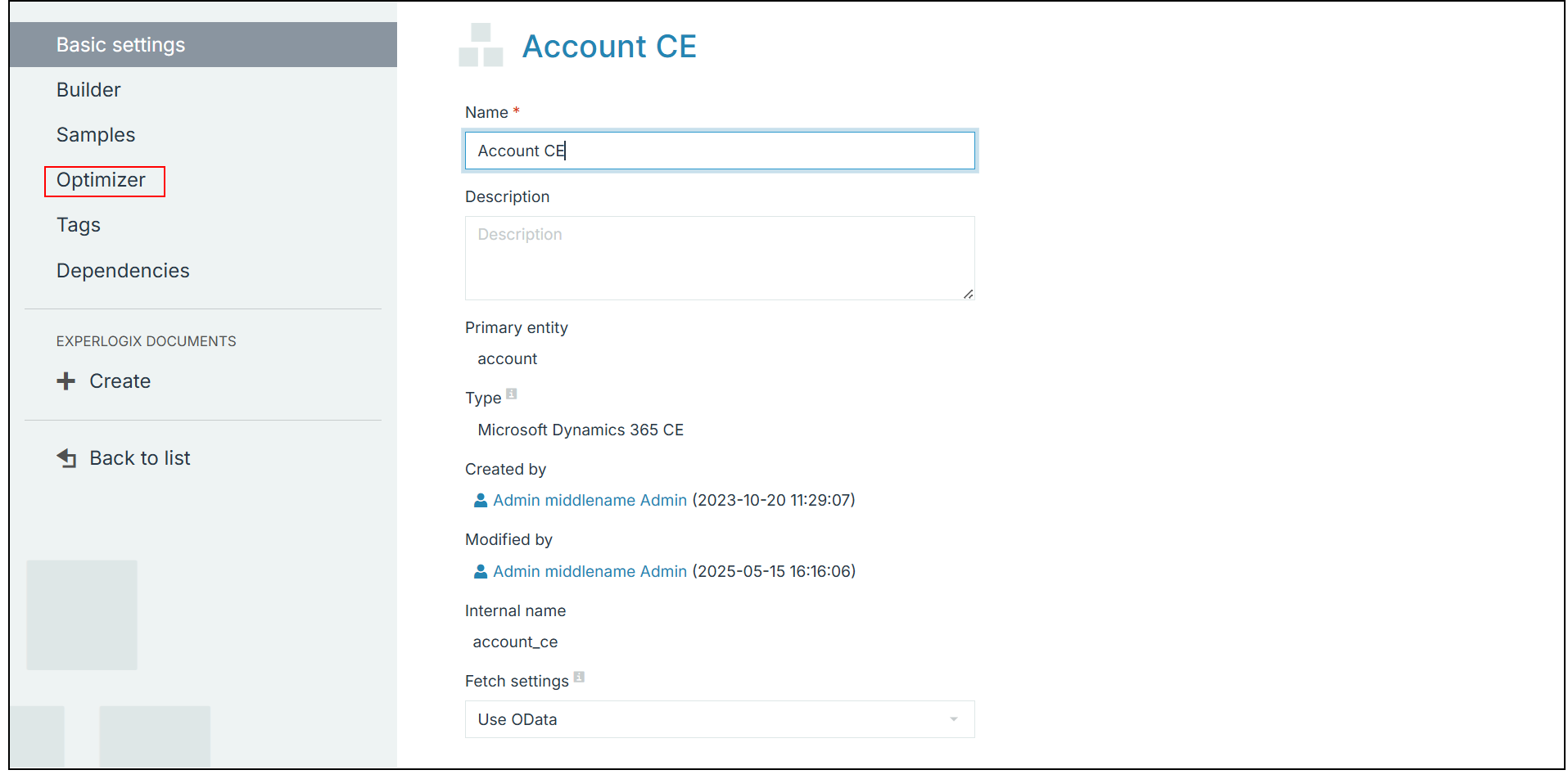Go Back to list

click(140, 458)
